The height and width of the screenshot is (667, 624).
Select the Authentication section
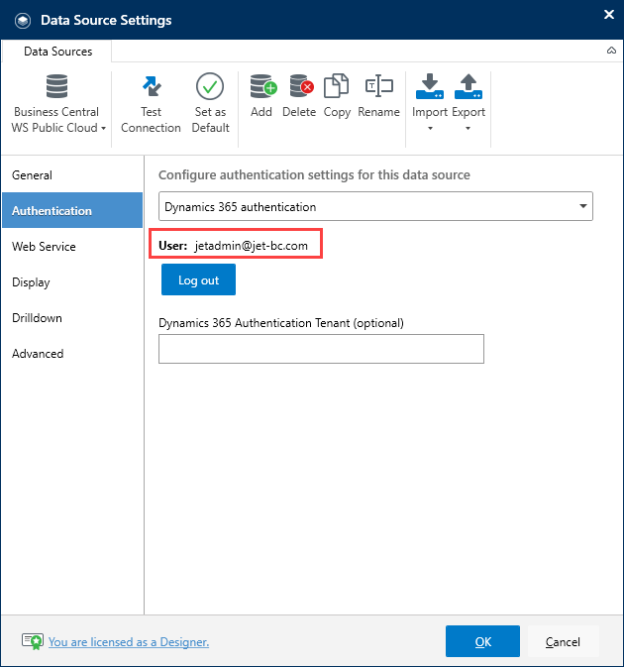[x=72, y=210]
